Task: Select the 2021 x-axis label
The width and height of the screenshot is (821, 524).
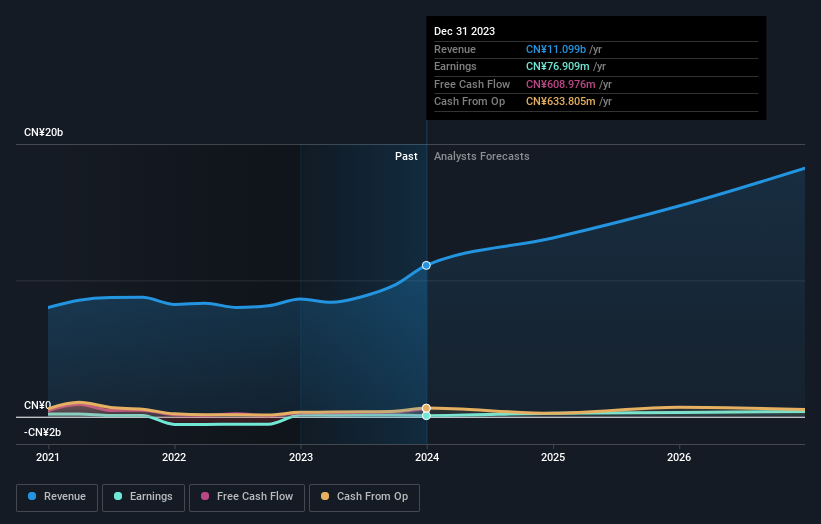Action: pyautogui.click(x=48, y=458)
